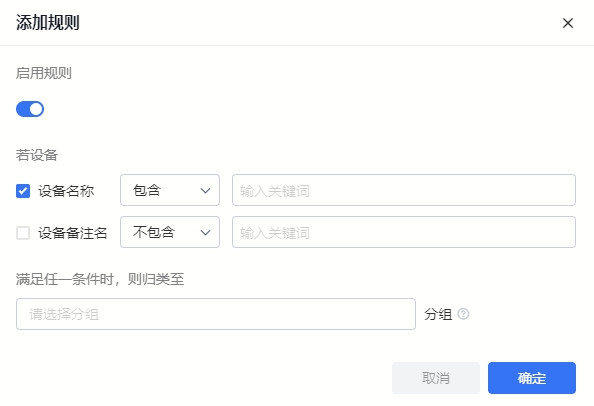Open the 请选择分组 group selector

tap(216, 314)
